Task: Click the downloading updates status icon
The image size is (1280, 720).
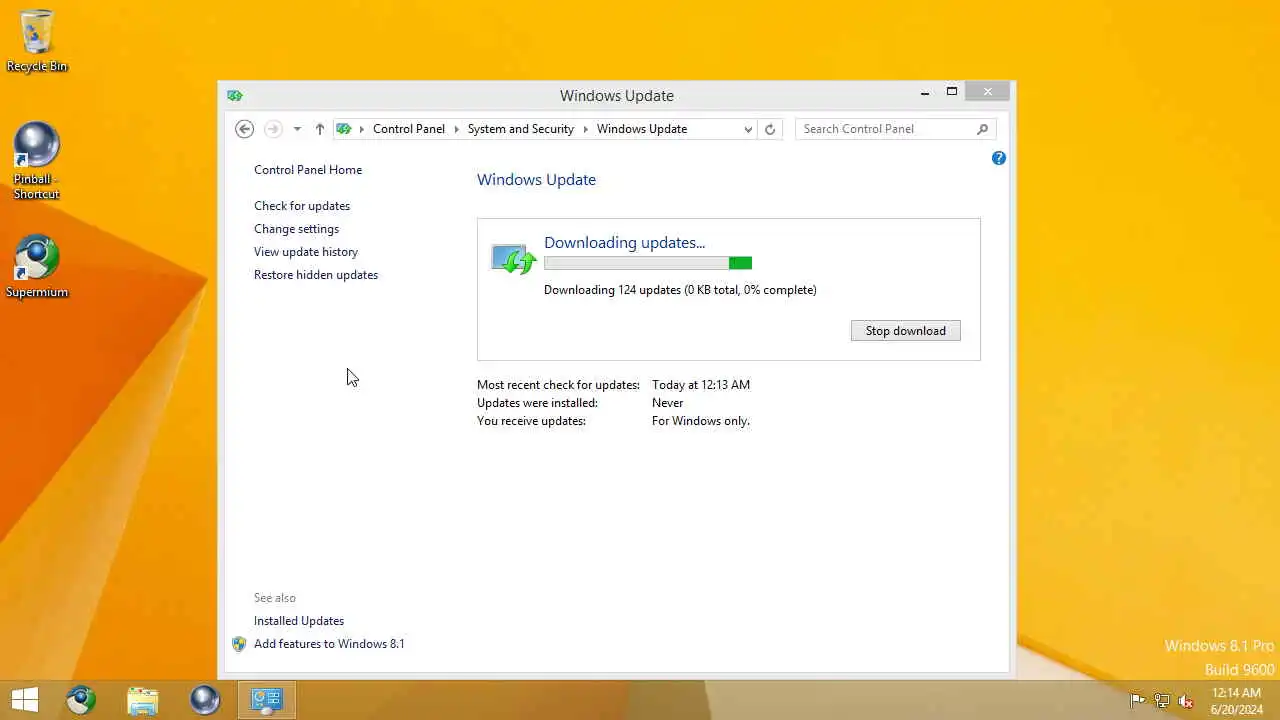Action: (514, 260)
